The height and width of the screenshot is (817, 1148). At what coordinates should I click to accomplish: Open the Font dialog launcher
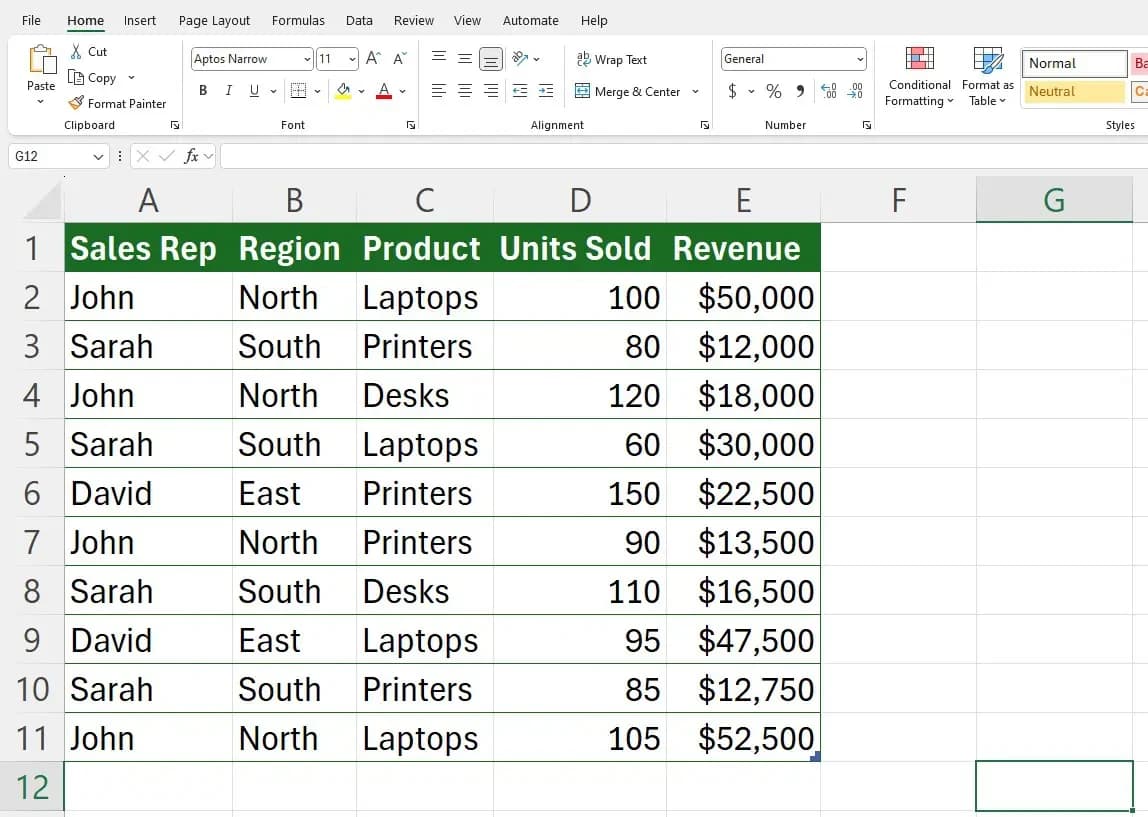coord(411,125)
